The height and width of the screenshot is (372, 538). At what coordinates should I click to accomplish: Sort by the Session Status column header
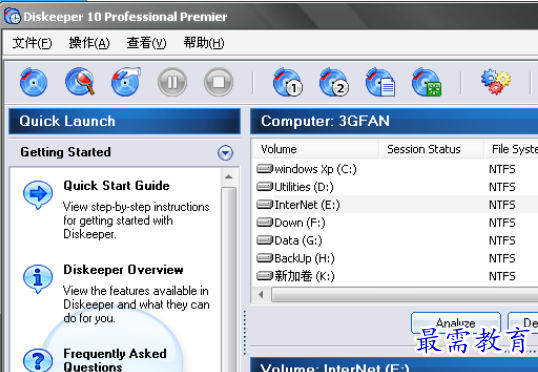coord(431,149)
